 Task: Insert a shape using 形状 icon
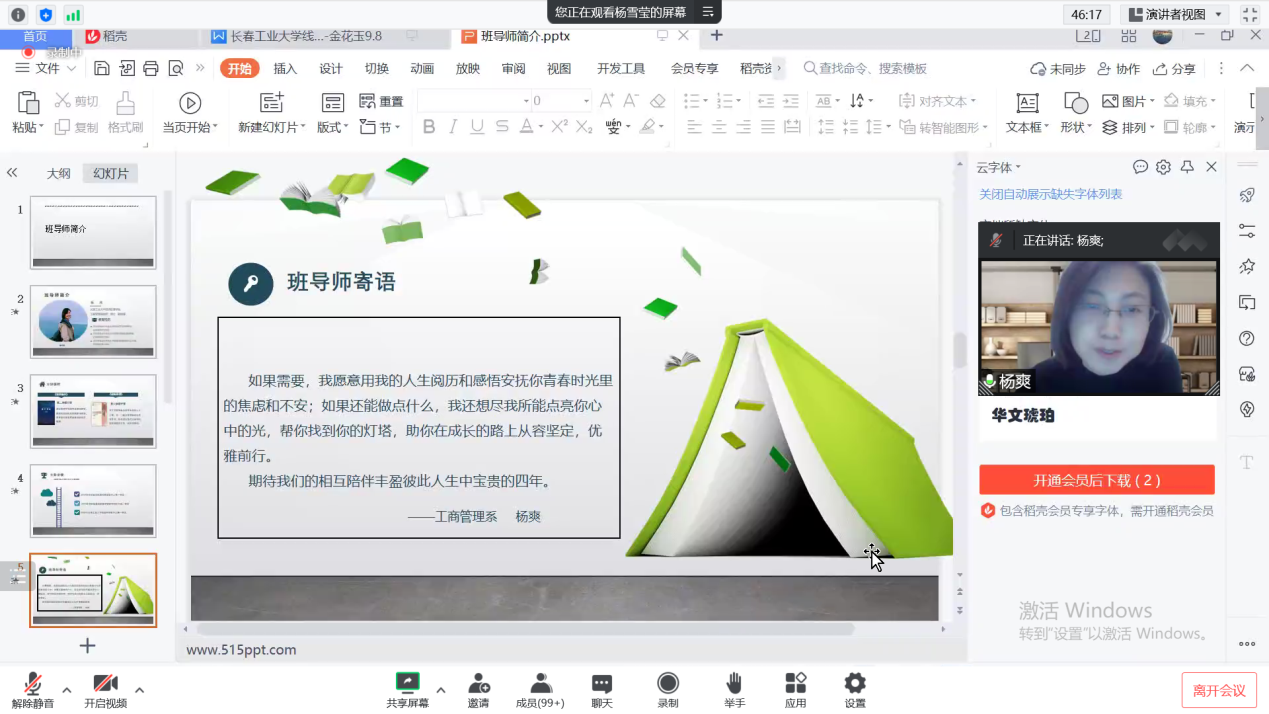tap(1074, 108)
